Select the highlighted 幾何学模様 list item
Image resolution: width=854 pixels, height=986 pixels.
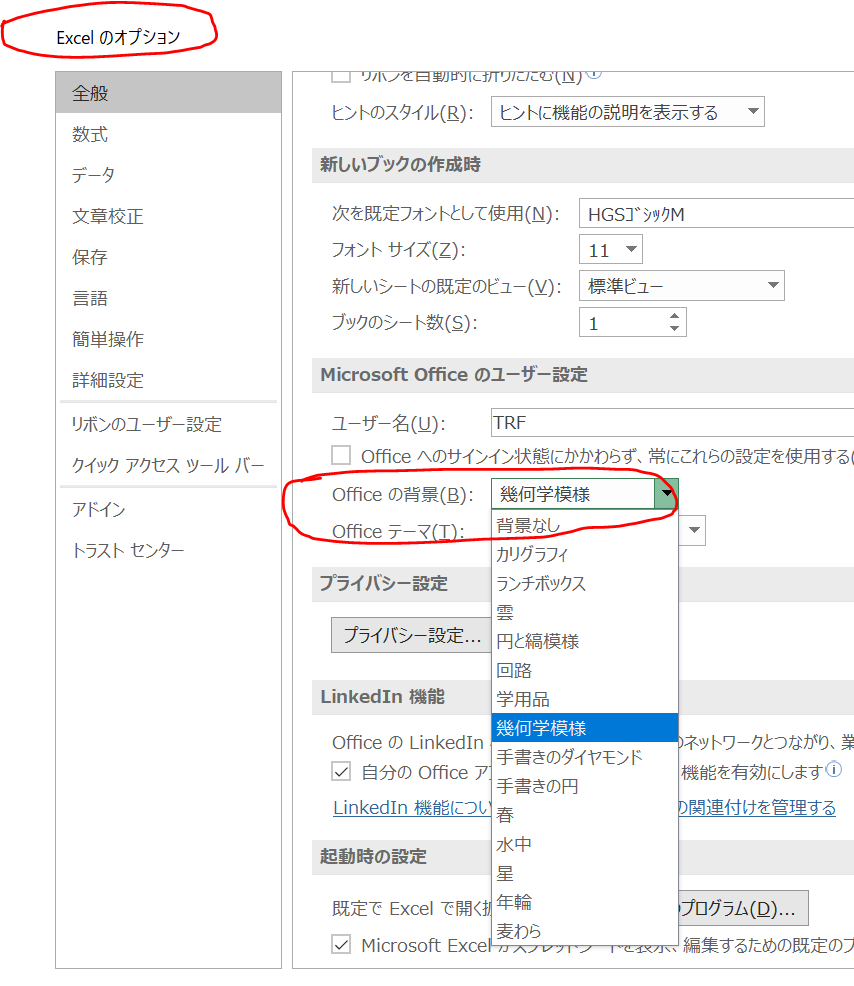[x=585, y=728]
